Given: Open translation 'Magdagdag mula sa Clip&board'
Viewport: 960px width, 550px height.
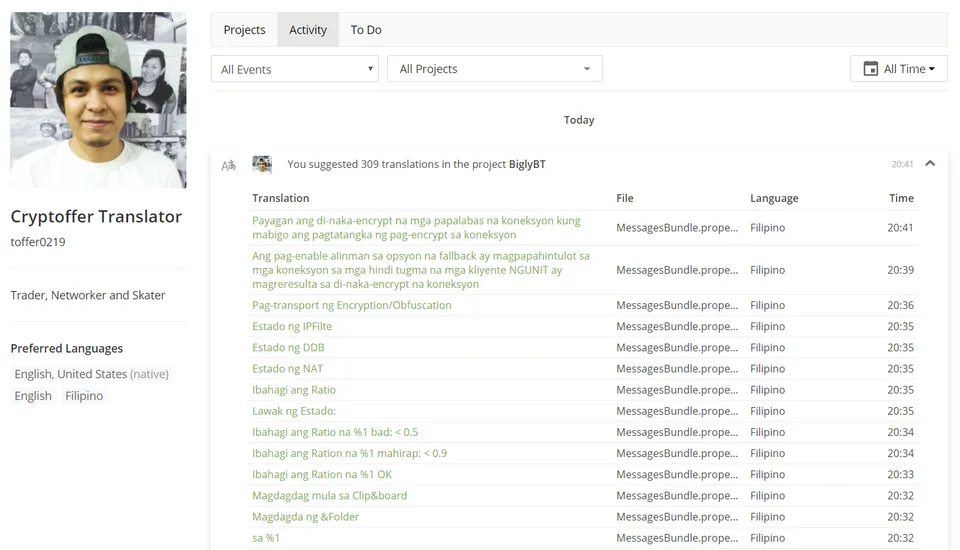Looking at the screenshot, I should coord(329,495).
